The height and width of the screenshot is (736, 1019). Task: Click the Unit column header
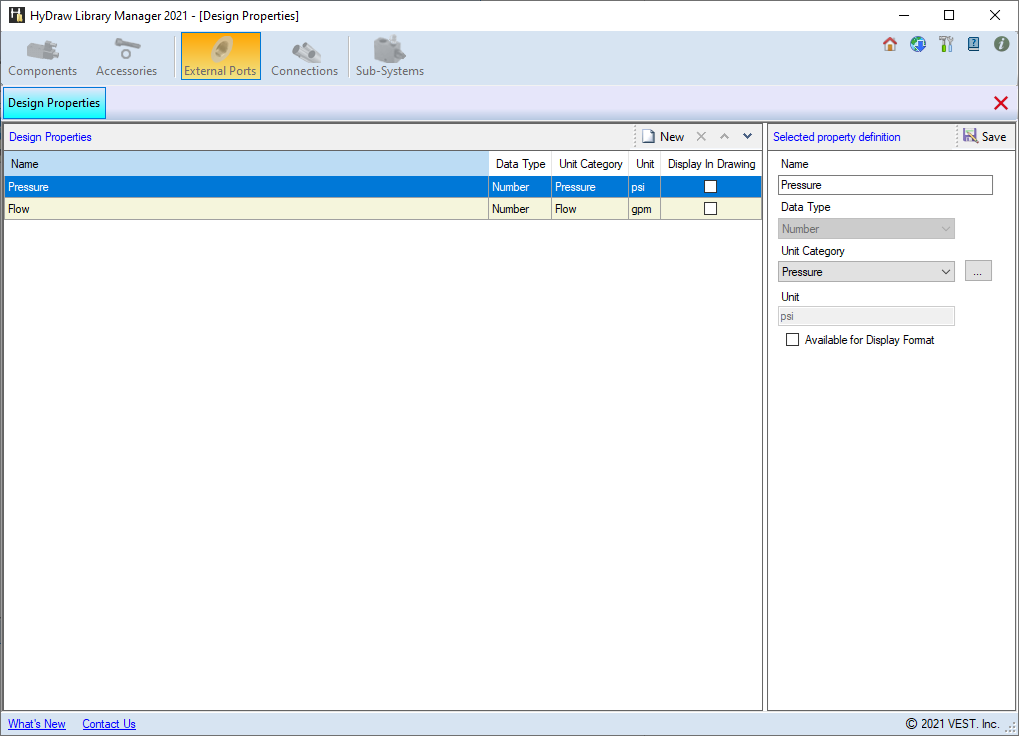tap(645, 164)
